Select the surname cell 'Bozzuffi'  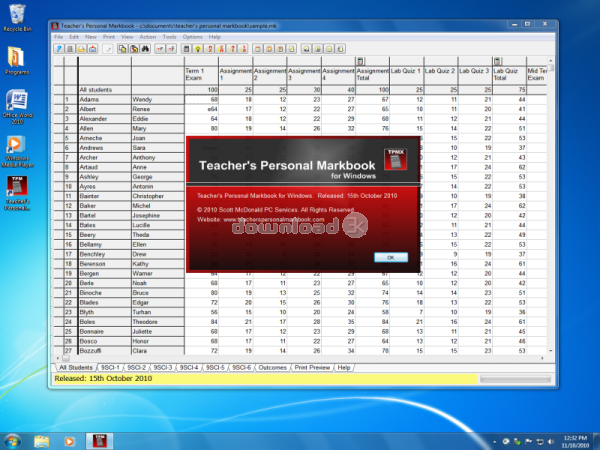click(104, 351)
